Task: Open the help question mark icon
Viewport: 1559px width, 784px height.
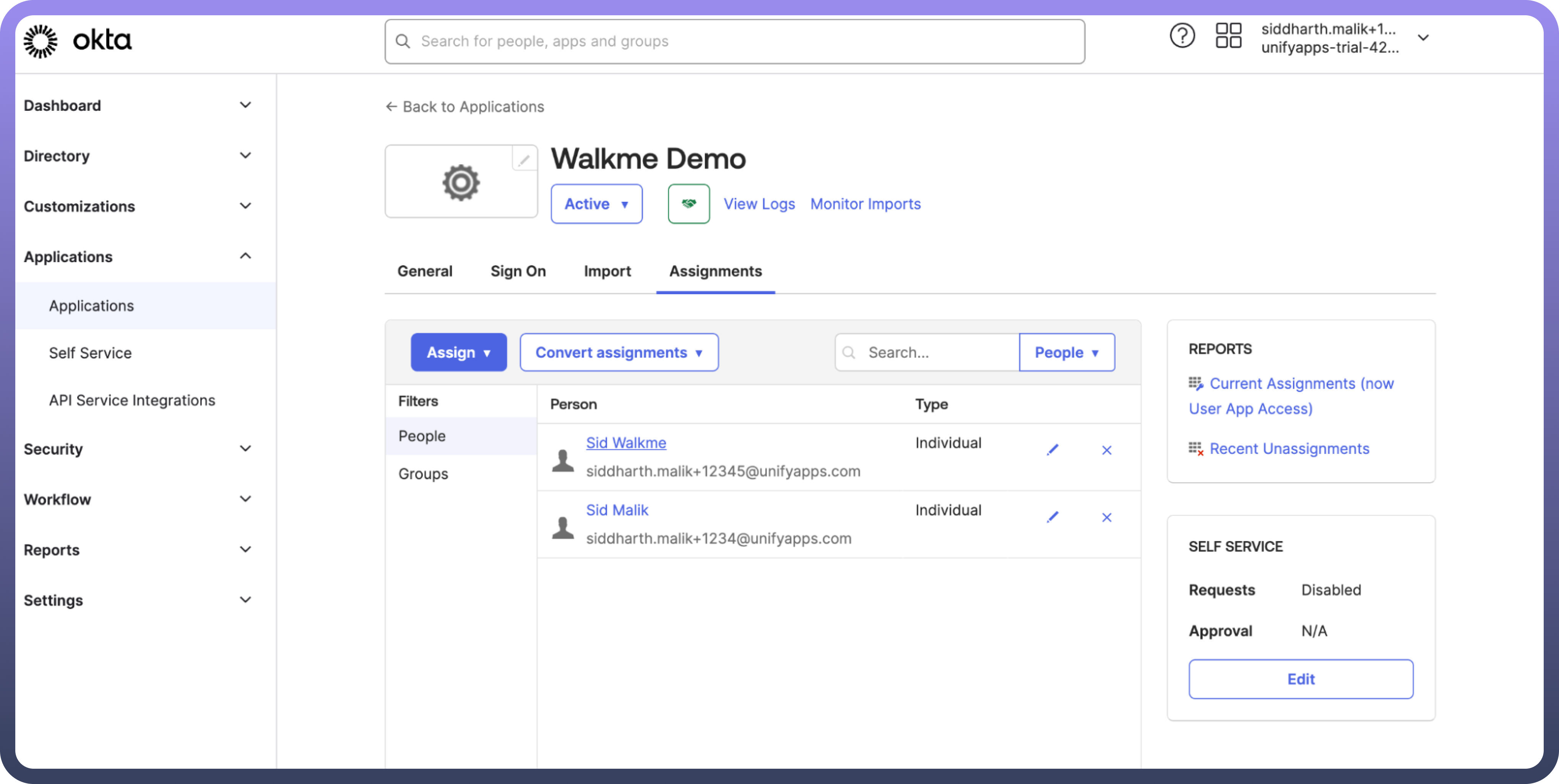Action: pyautogui.click(x=1181, y=36)
